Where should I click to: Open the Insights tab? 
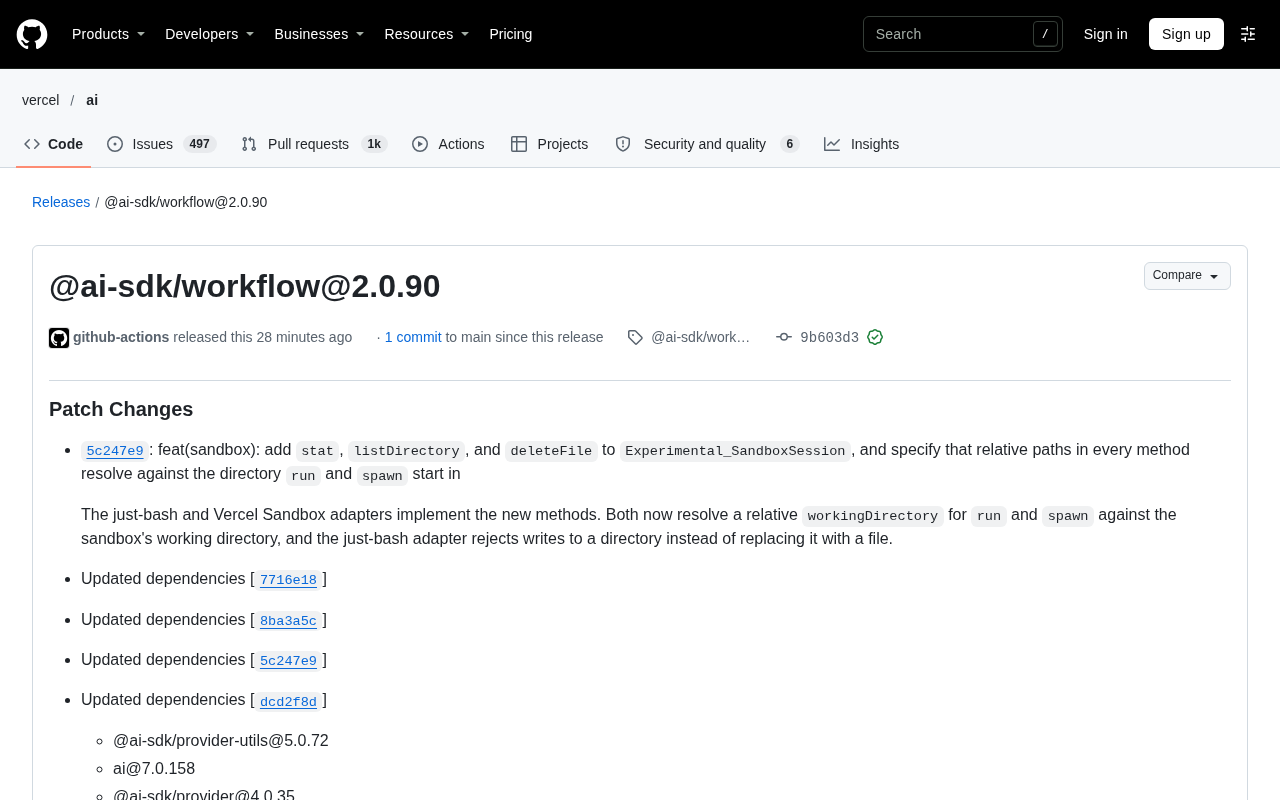point(862,144)
